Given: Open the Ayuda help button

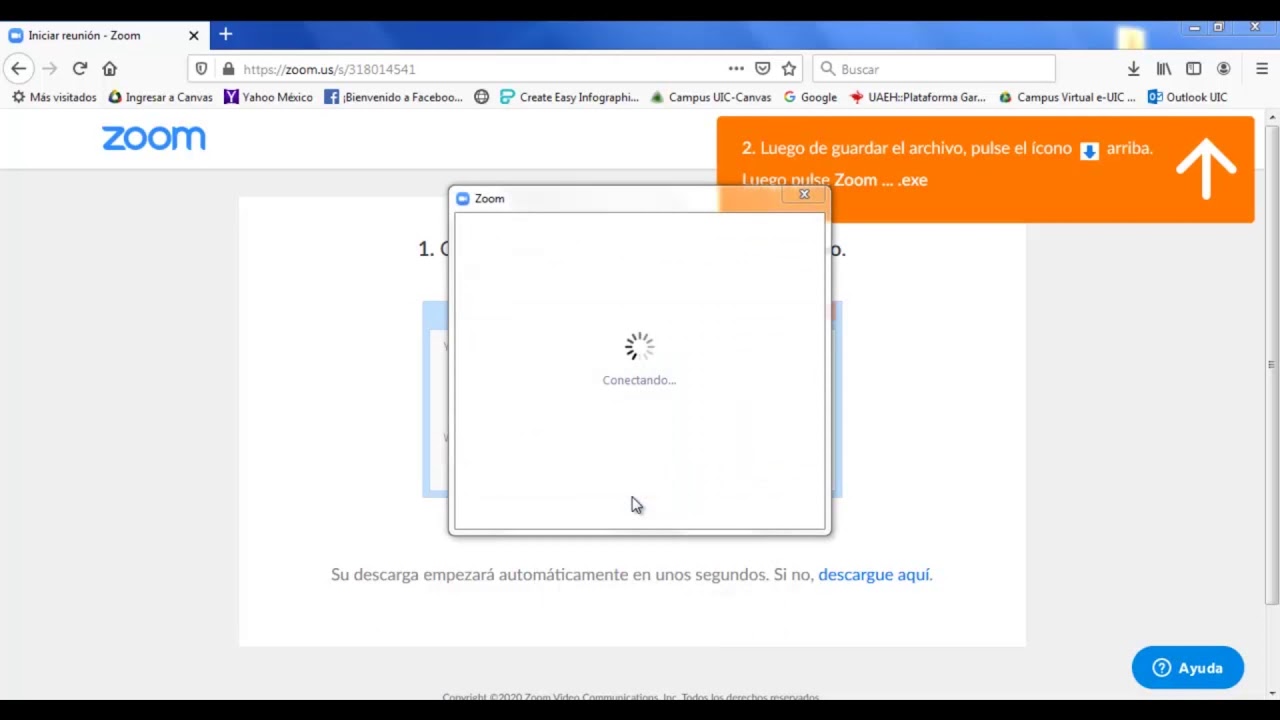Looking at the screenshot, I should (x=1187, y=668).
